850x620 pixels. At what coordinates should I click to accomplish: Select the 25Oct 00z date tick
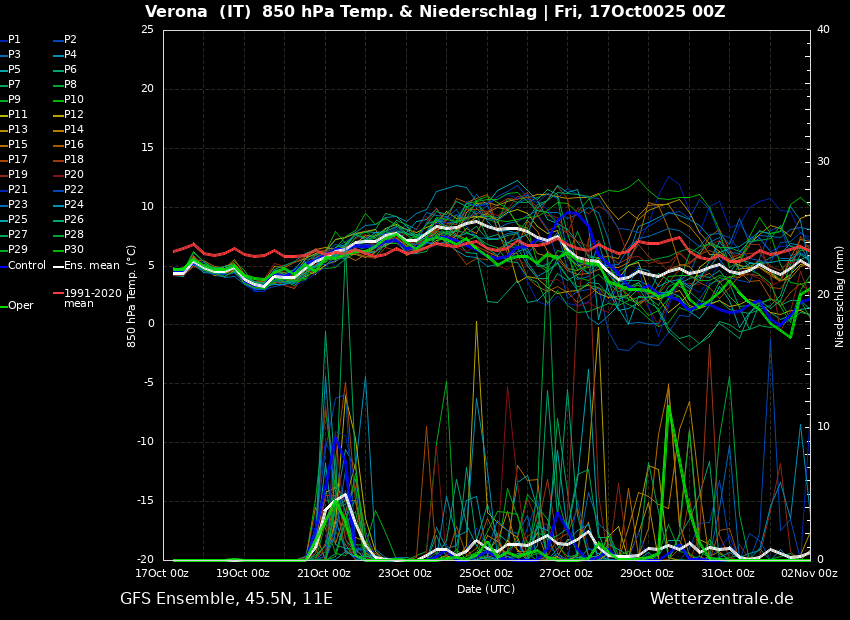[486, 573]
